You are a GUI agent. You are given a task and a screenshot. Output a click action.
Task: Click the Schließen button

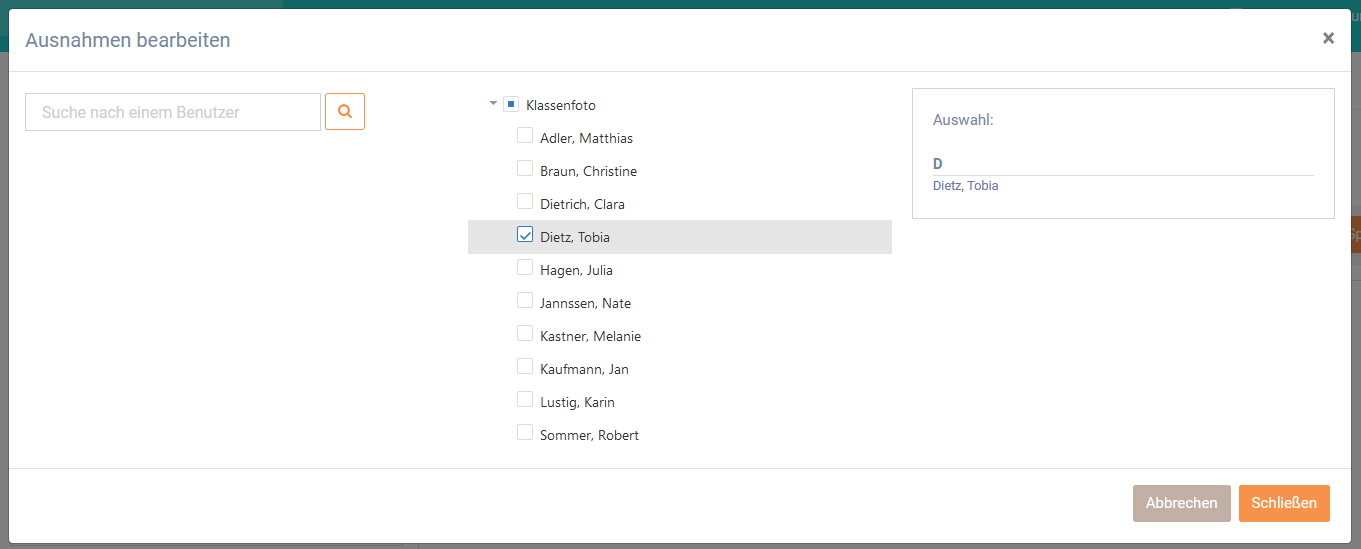[x=1284, y=503]
